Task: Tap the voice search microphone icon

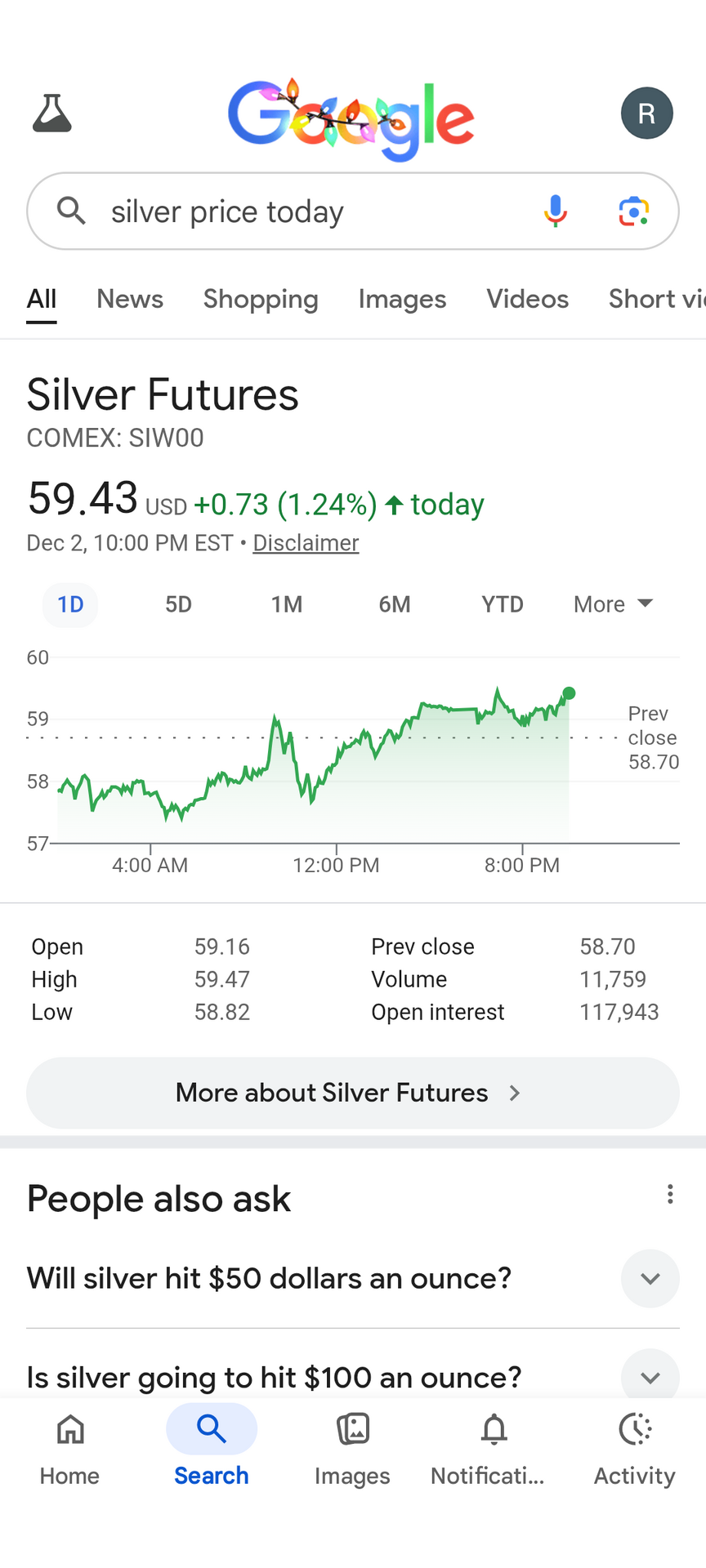Action: click(x=556, y=212)
